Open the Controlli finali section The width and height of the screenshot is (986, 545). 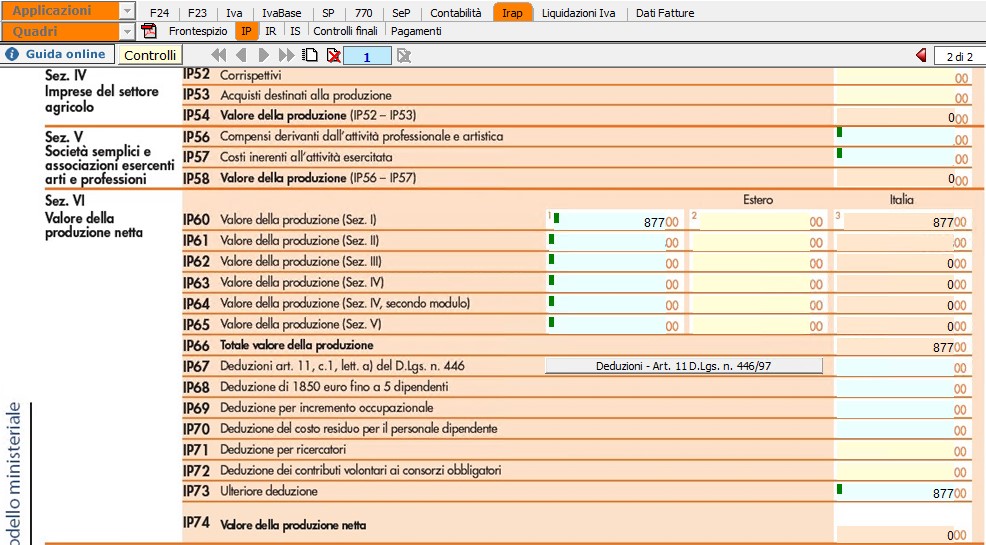tap(346, 31)
